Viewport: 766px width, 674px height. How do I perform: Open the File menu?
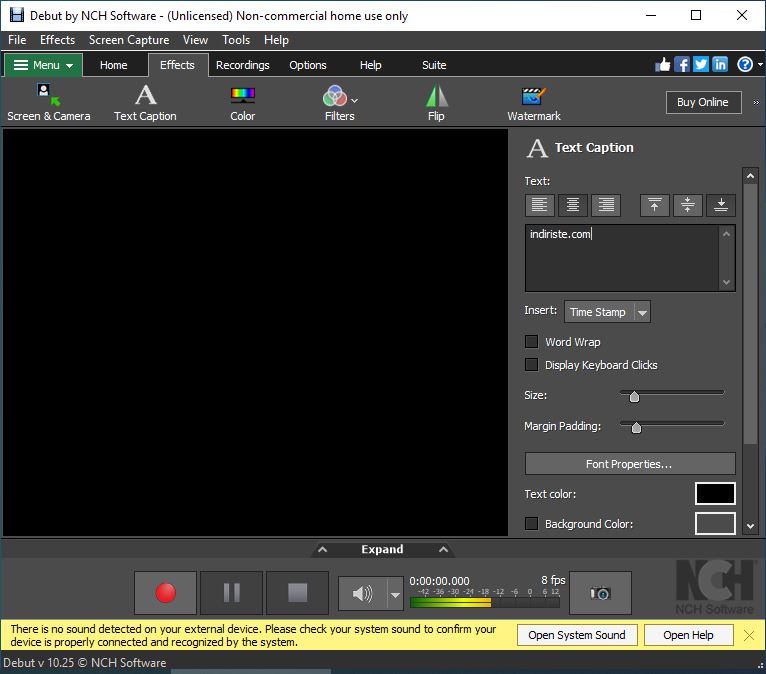tap(17, 40)
